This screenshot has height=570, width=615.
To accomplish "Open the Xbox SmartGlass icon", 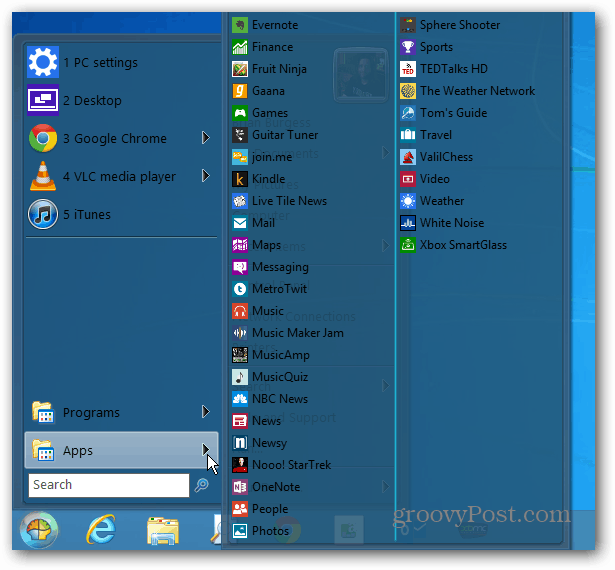I will click(x=408, y=245).
